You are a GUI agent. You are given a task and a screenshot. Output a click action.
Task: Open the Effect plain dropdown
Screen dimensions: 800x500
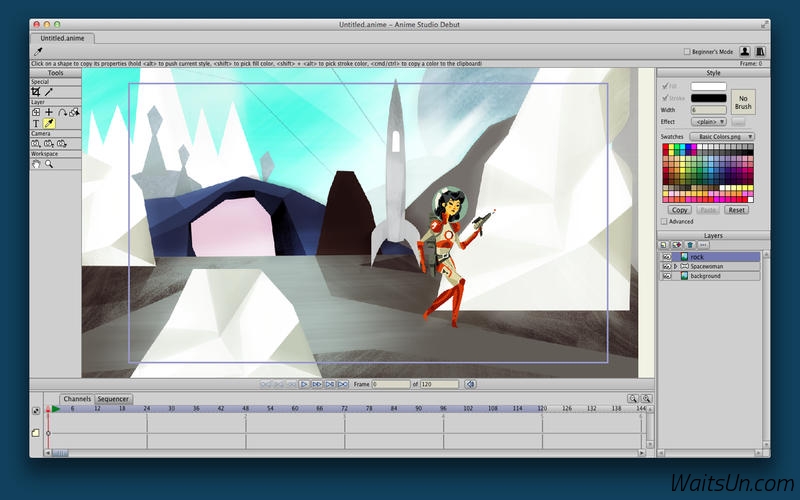[x=709, y=122]
